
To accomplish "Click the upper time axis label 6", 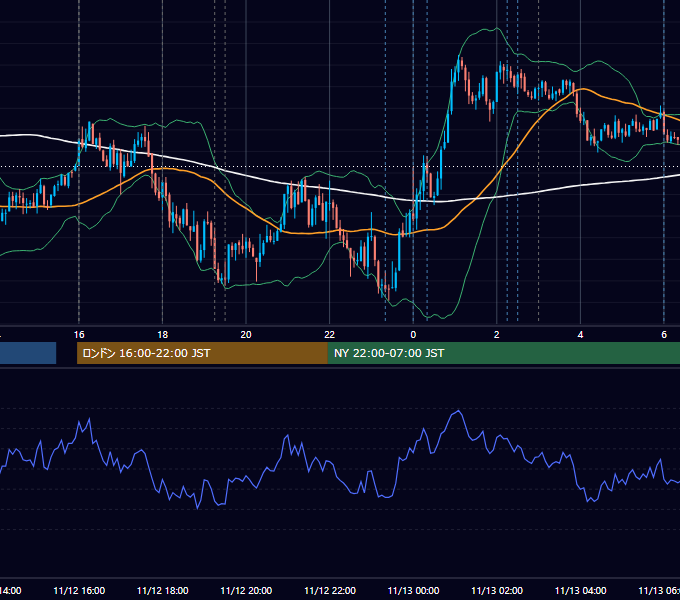I will 664,334.
